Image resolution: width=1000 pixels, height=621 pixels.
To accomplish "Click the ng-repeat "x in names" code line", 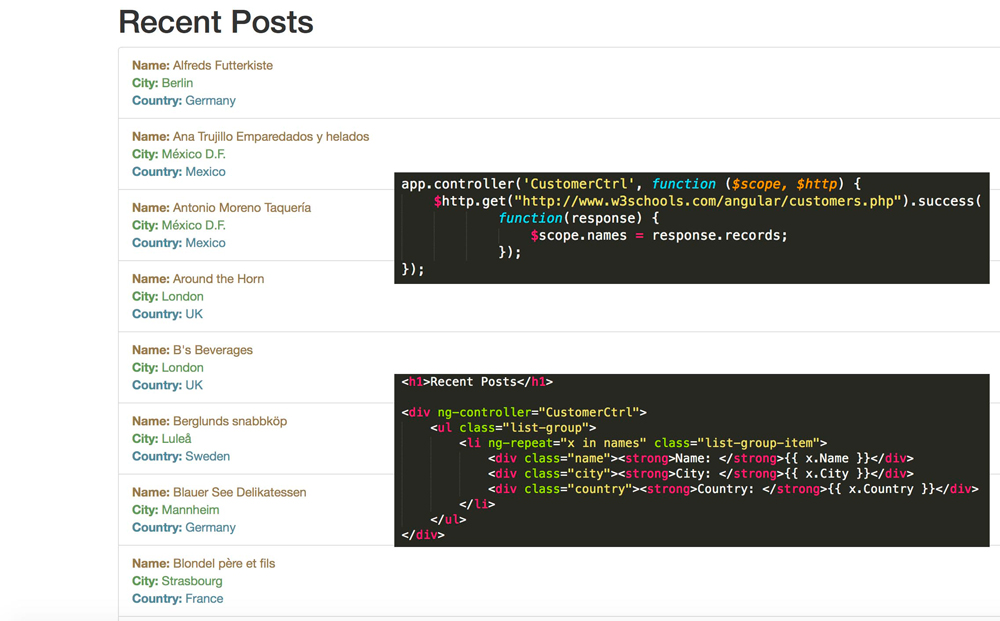I will [x=642, y=443].
